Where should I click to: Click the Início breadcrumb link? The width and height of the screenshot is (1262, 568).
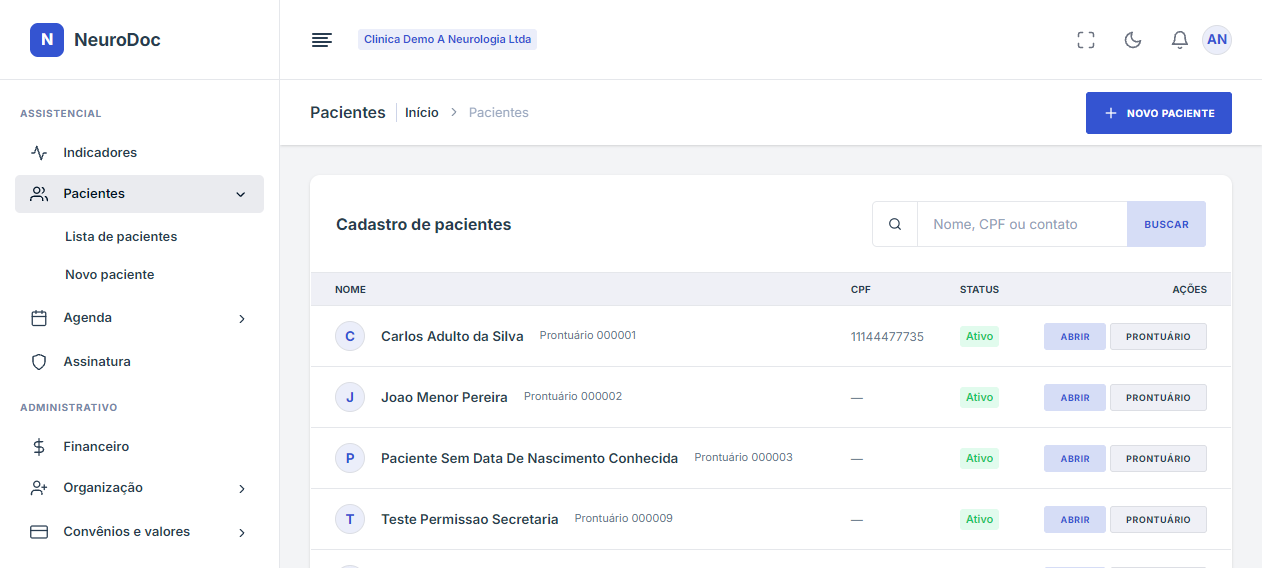coord(422,113)
